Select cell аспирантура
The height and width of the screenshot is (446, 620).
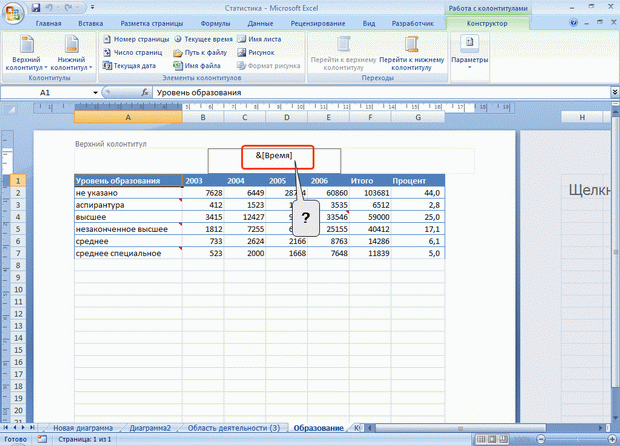click(x=128, y=205)
